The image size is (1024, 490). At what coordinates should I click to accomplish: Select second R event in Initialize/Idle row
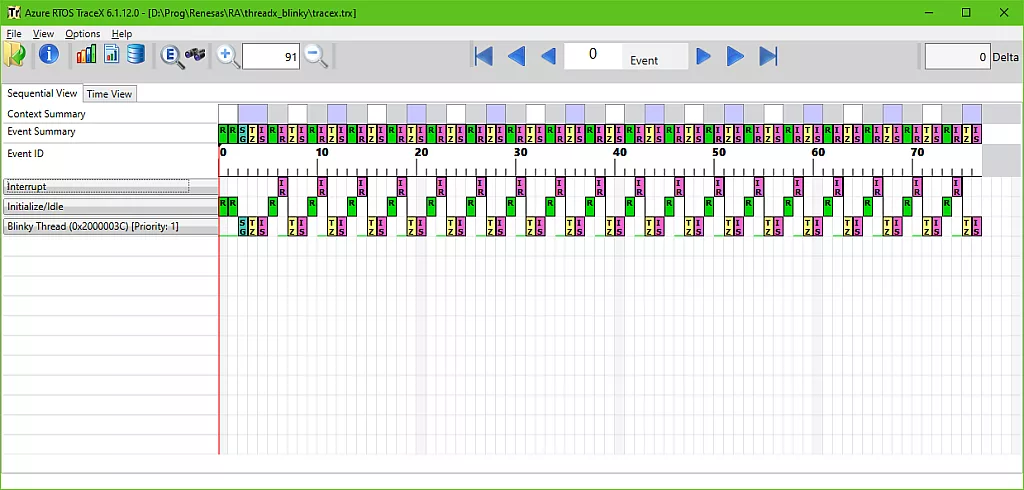coord(233,206)
